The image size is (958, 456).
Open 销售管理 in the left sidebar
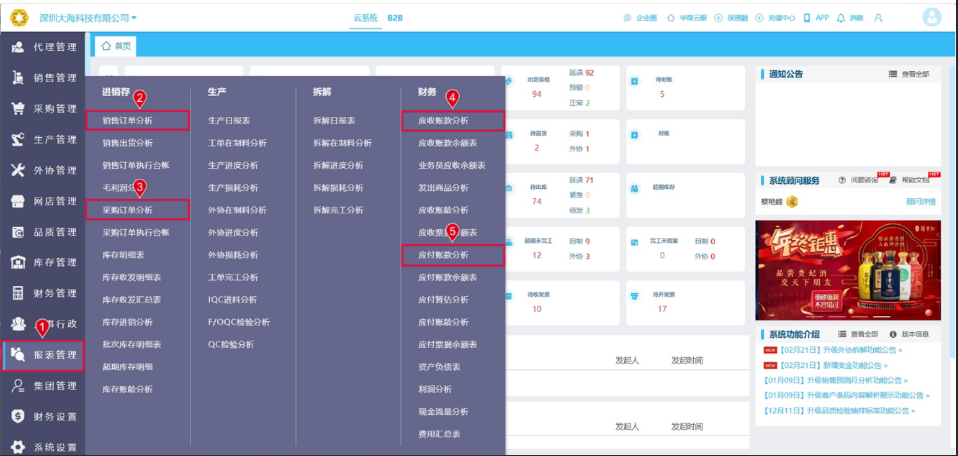[44, 78]
